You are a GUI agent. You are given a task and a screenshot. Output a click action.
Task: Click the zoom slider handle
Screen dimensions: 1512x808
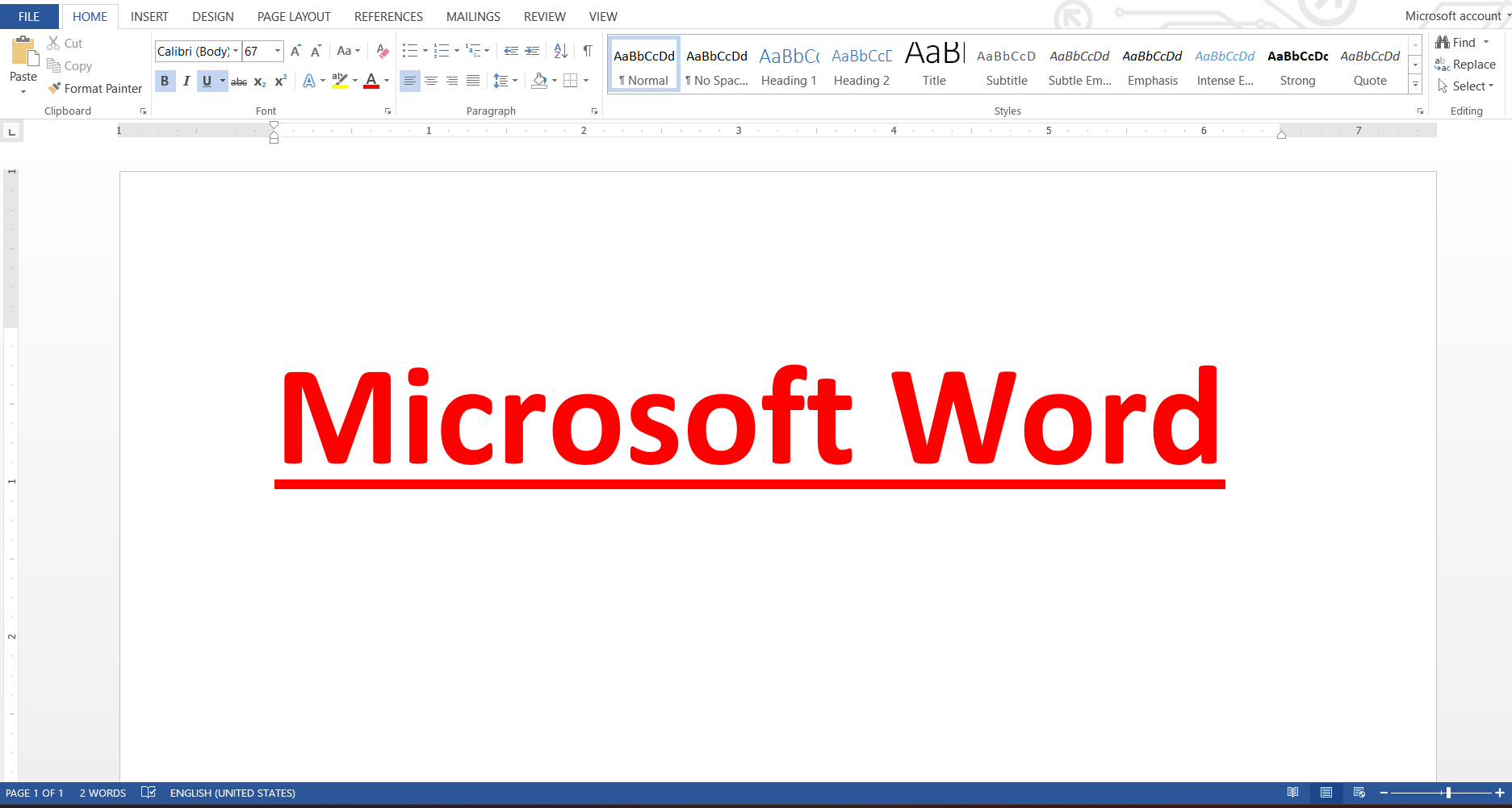pyautogui.click(x=1449, y=793)
